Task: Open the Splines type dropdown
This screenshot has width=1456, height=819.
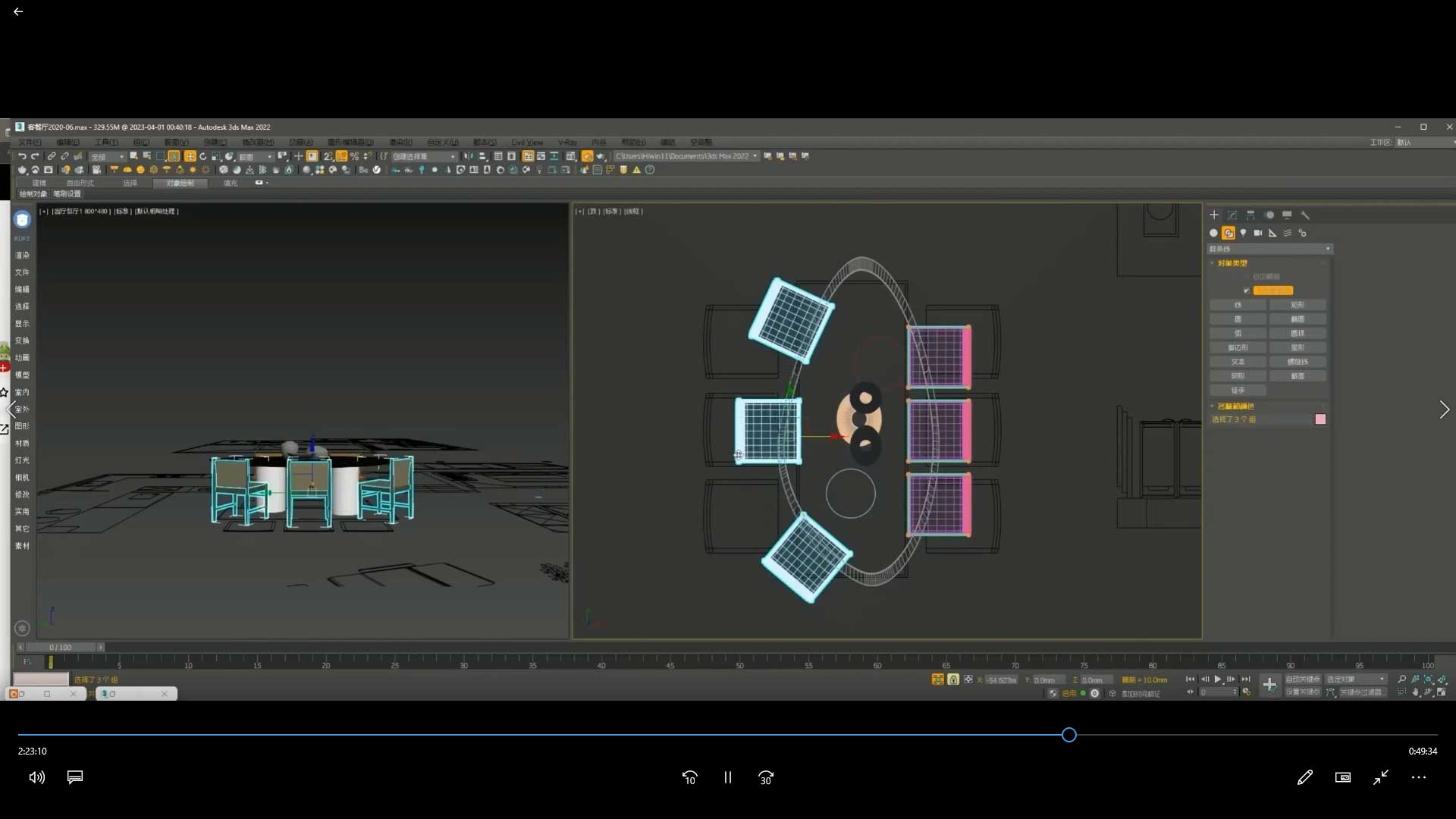Action: click(1269, 249)
